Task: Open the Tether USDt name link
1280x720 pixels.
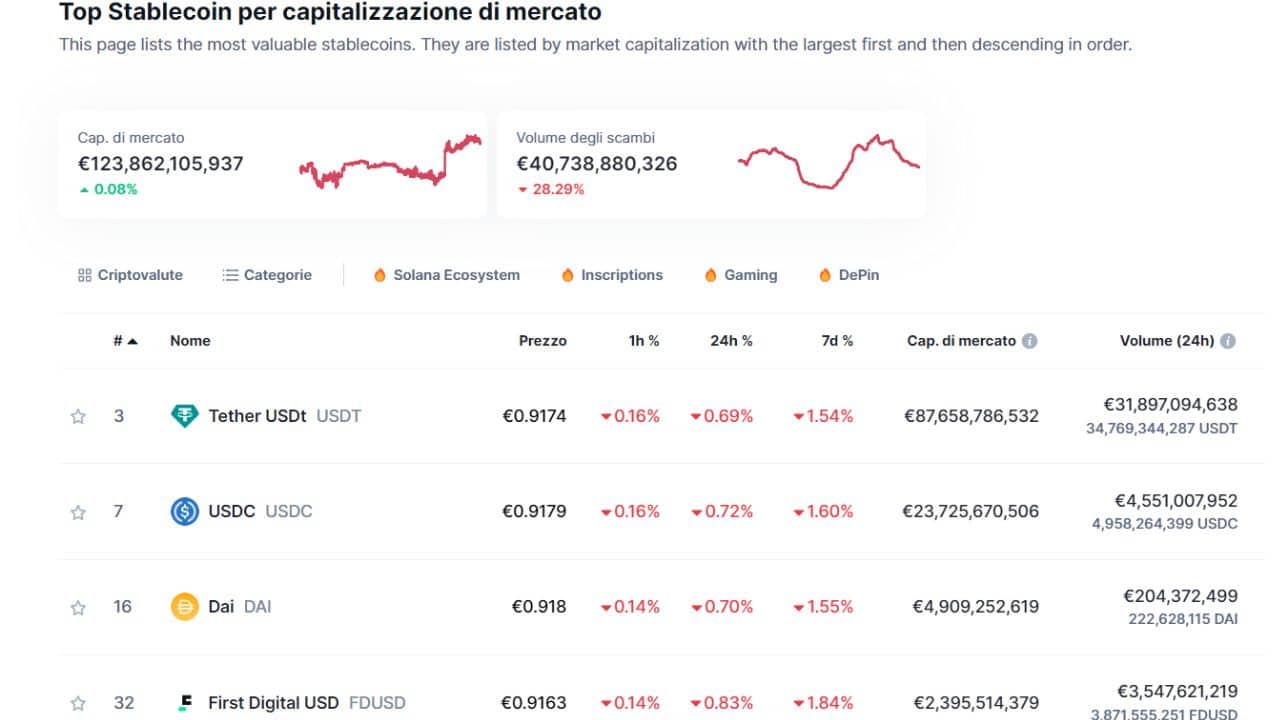Action: [x=257, y=416]
